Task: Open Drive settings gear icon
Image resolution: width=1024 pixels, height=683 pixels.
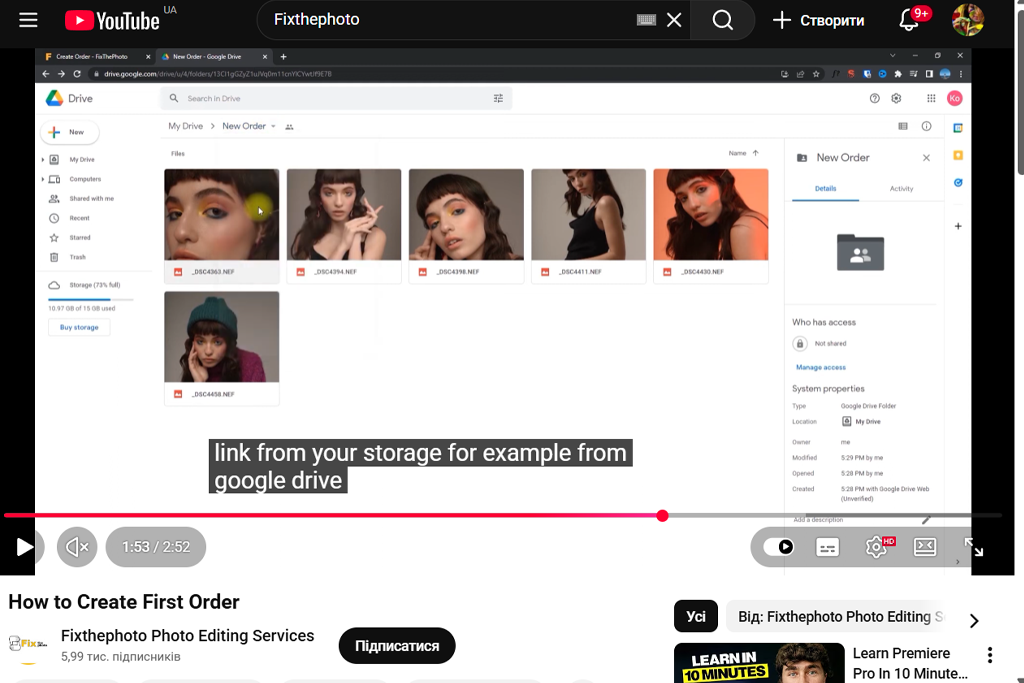Action: click(x=896, y=99)
